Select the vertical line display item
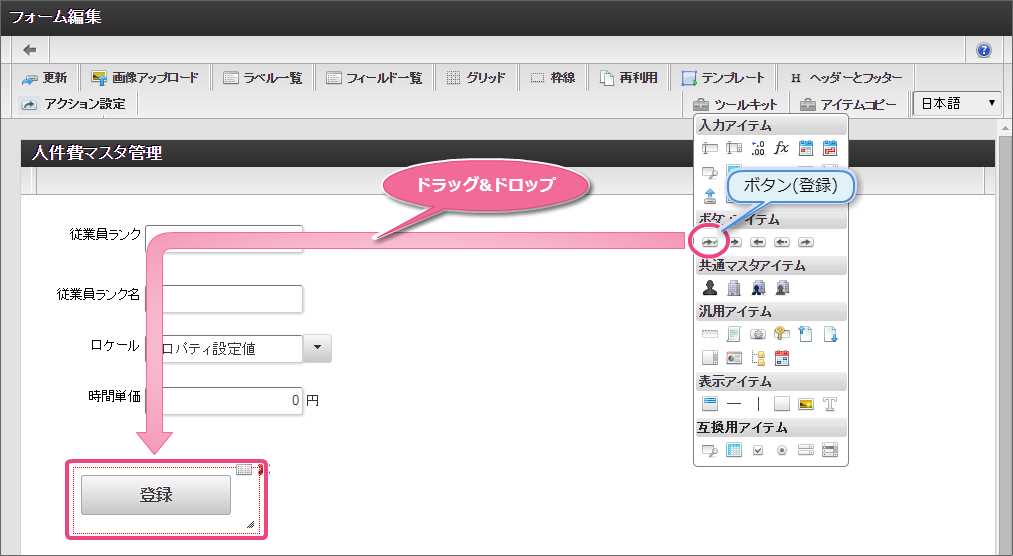 pos(758,404)
